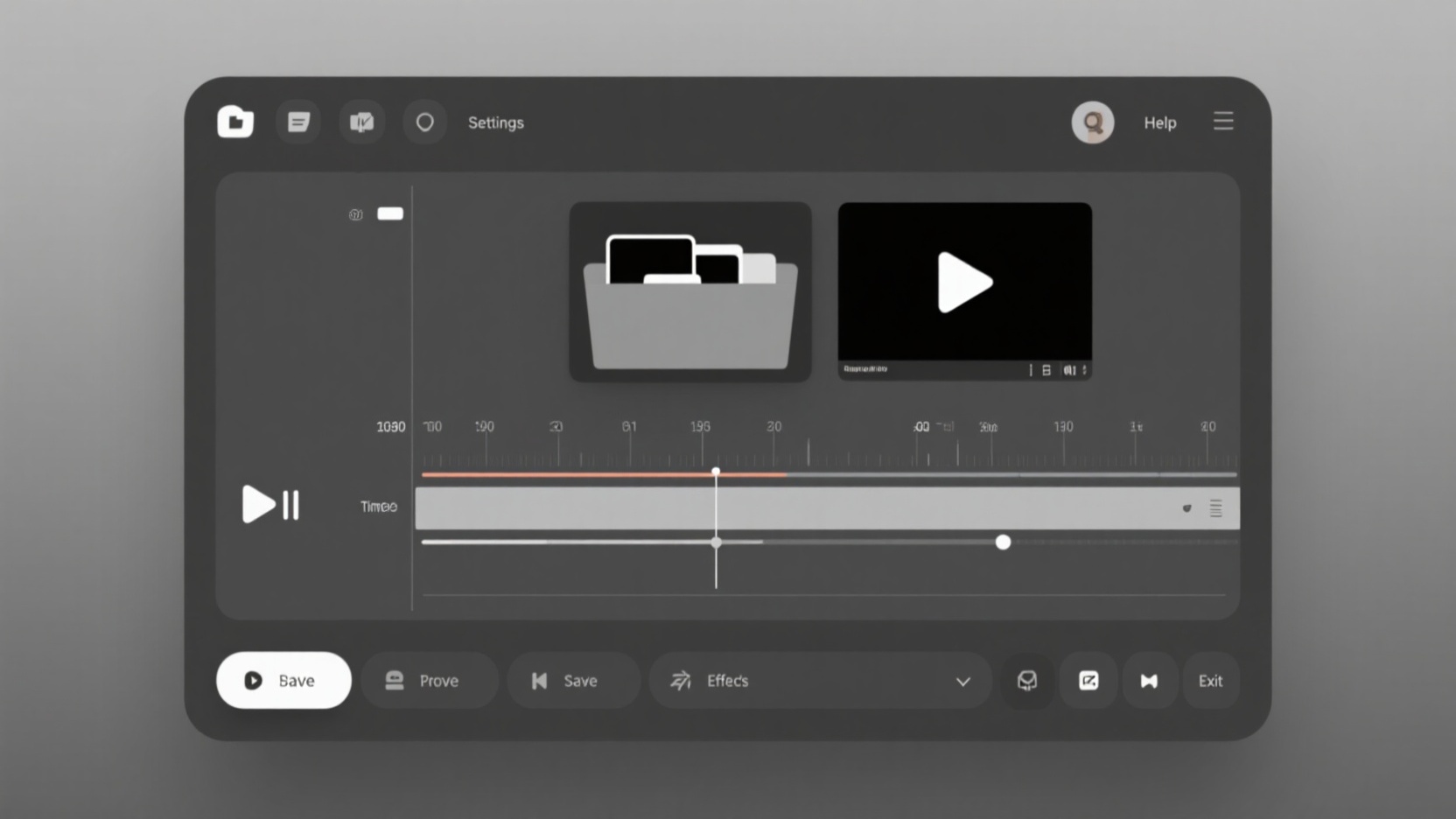Play the video in preview thumbnail
This screenshot has height=819, width=1456.
tap(964, 283)
